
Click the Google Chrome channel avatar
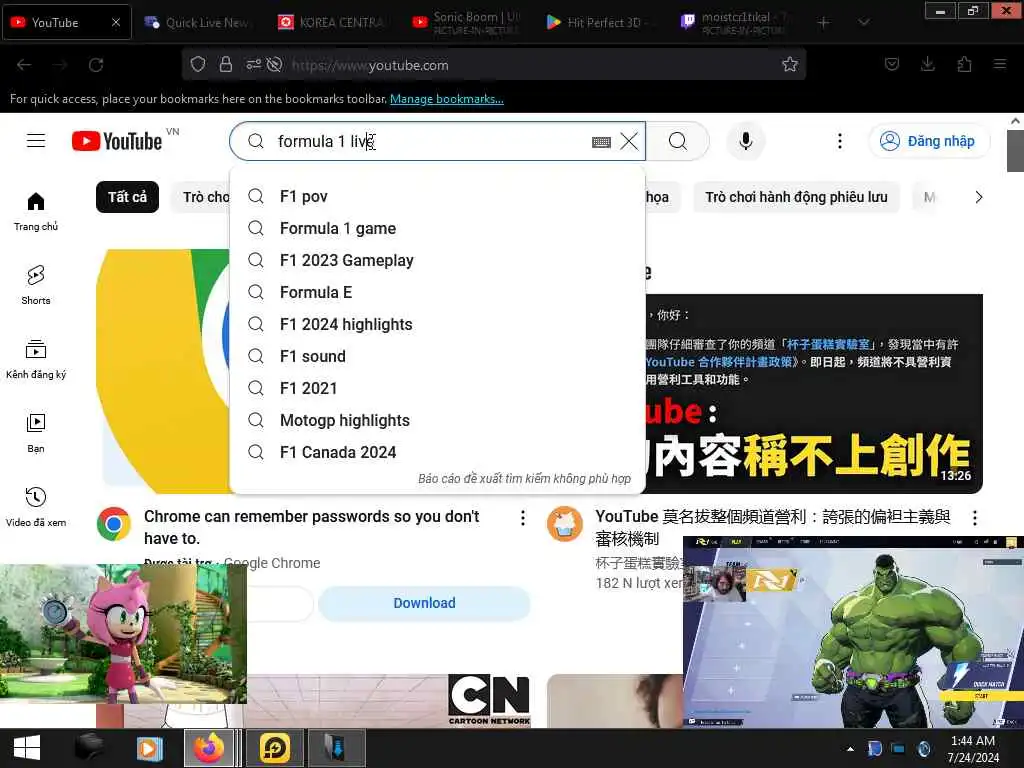tap(114, 524)
